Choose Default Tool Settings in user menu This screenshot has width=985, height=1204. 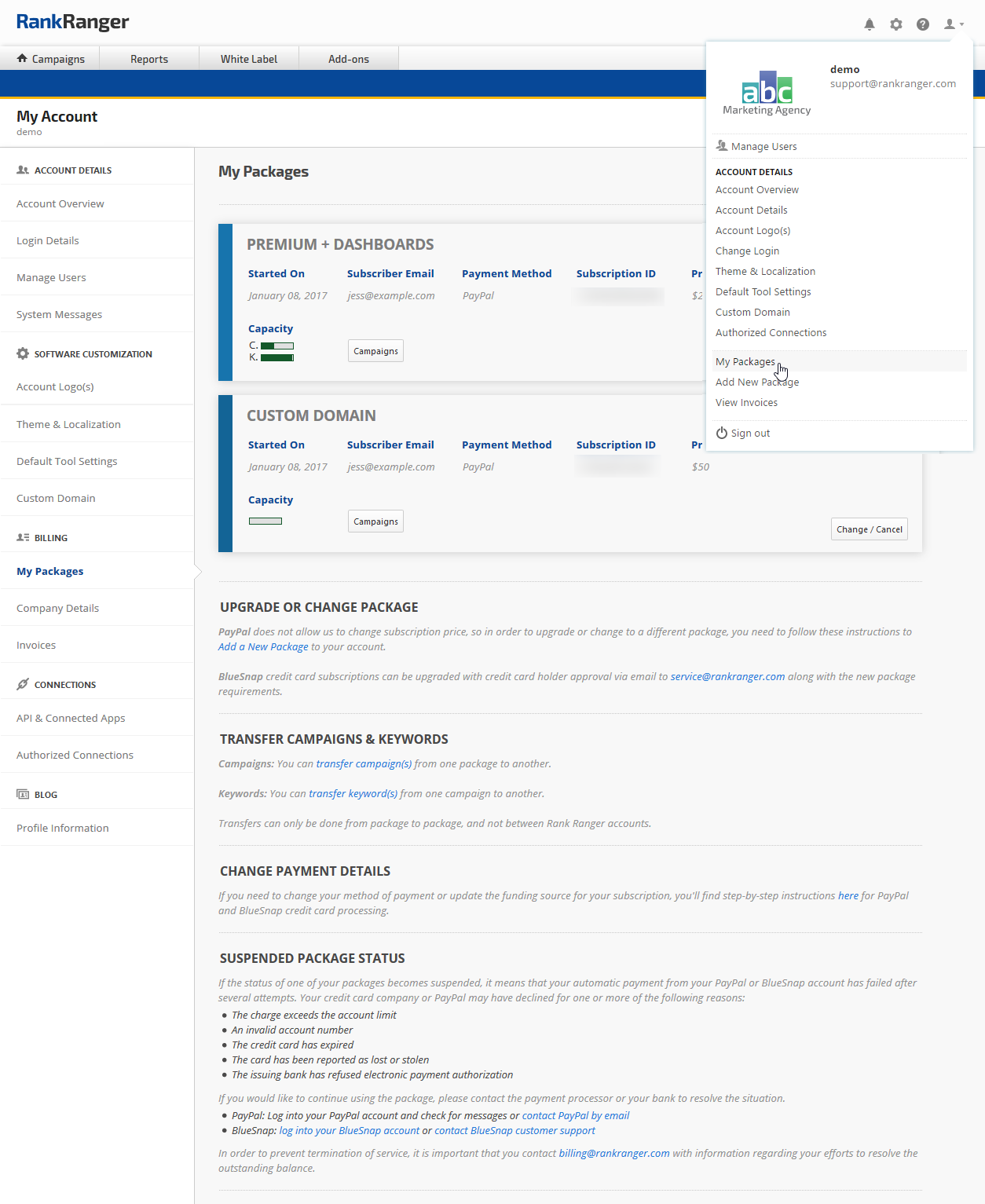[x=763, y=292]
